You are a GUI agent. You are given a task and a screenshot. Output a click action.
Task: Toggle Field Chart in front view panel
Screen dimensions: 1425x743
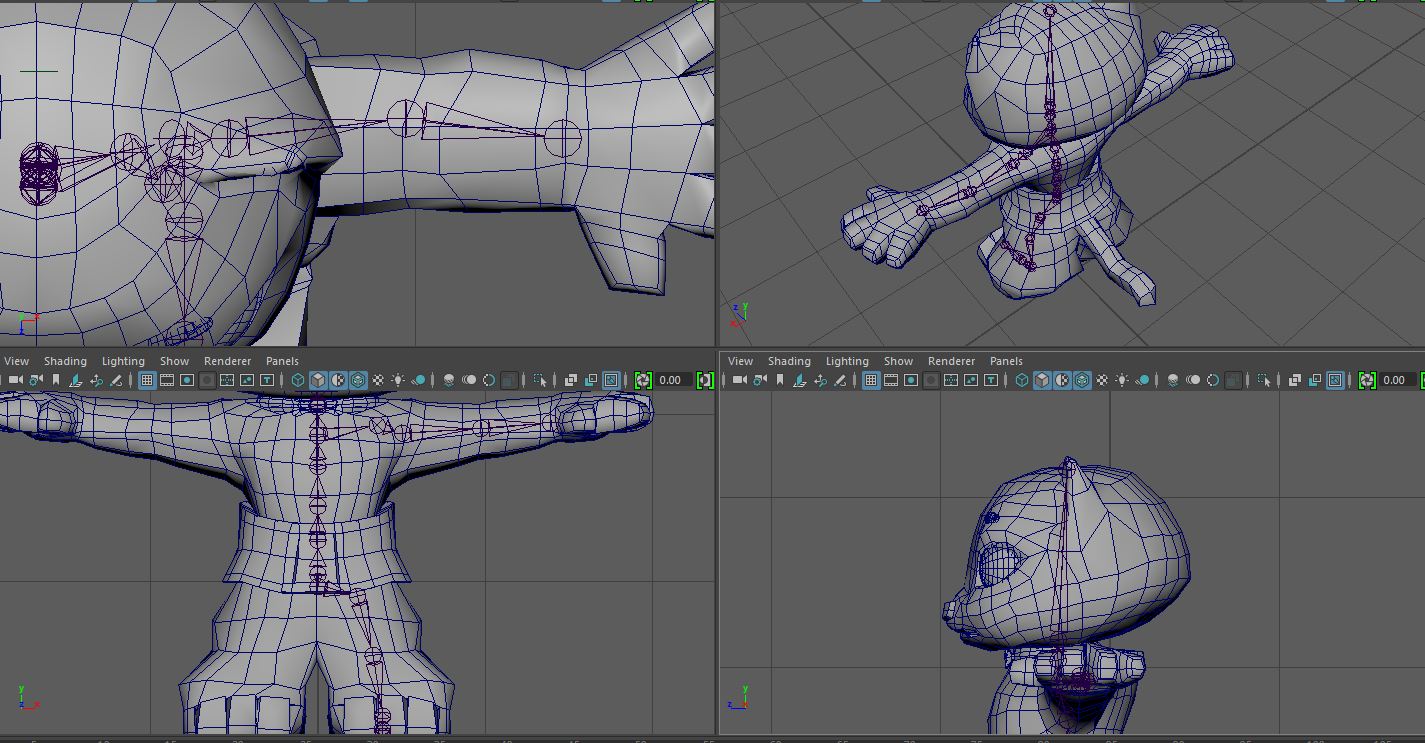tap(227, 380)
